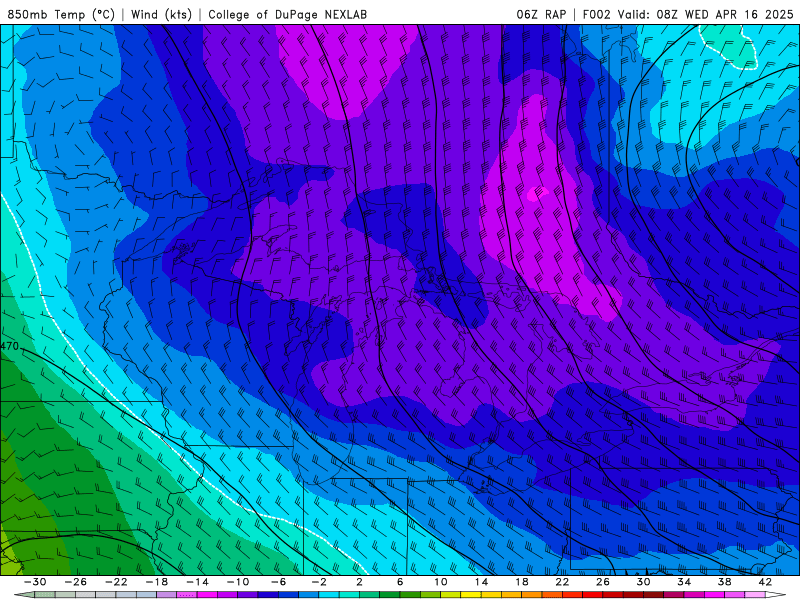
Task: Click the "2" legend value
Action: coord(359,582)
